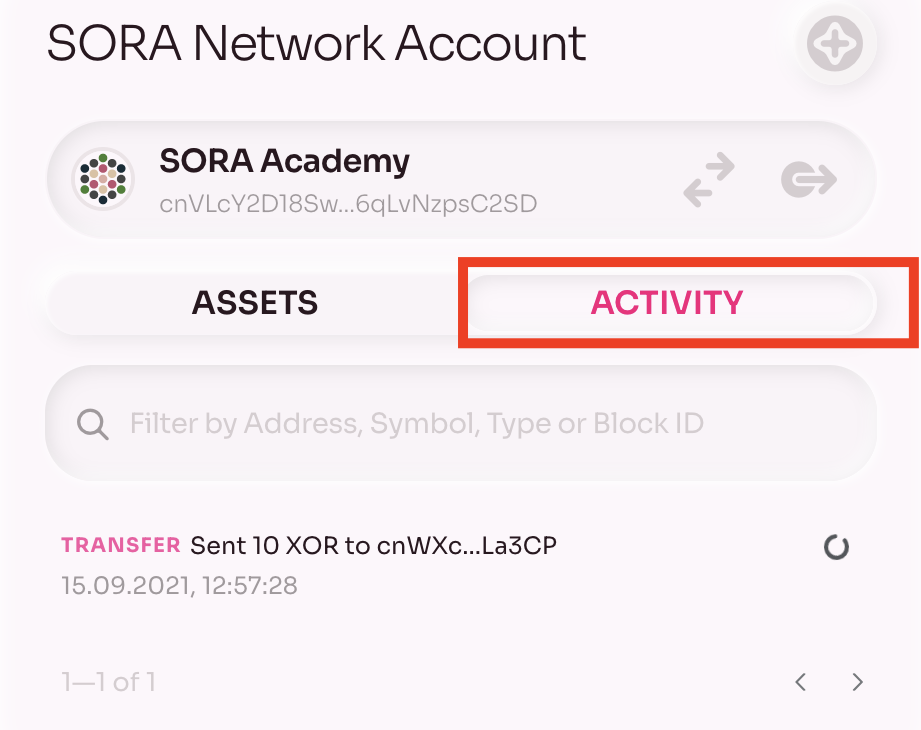The width and height of the screenshot is (921, 730).
Task: Click the 1—1 of 1 pagination counter
Action: pyautogui.click(x=109, y=682)
